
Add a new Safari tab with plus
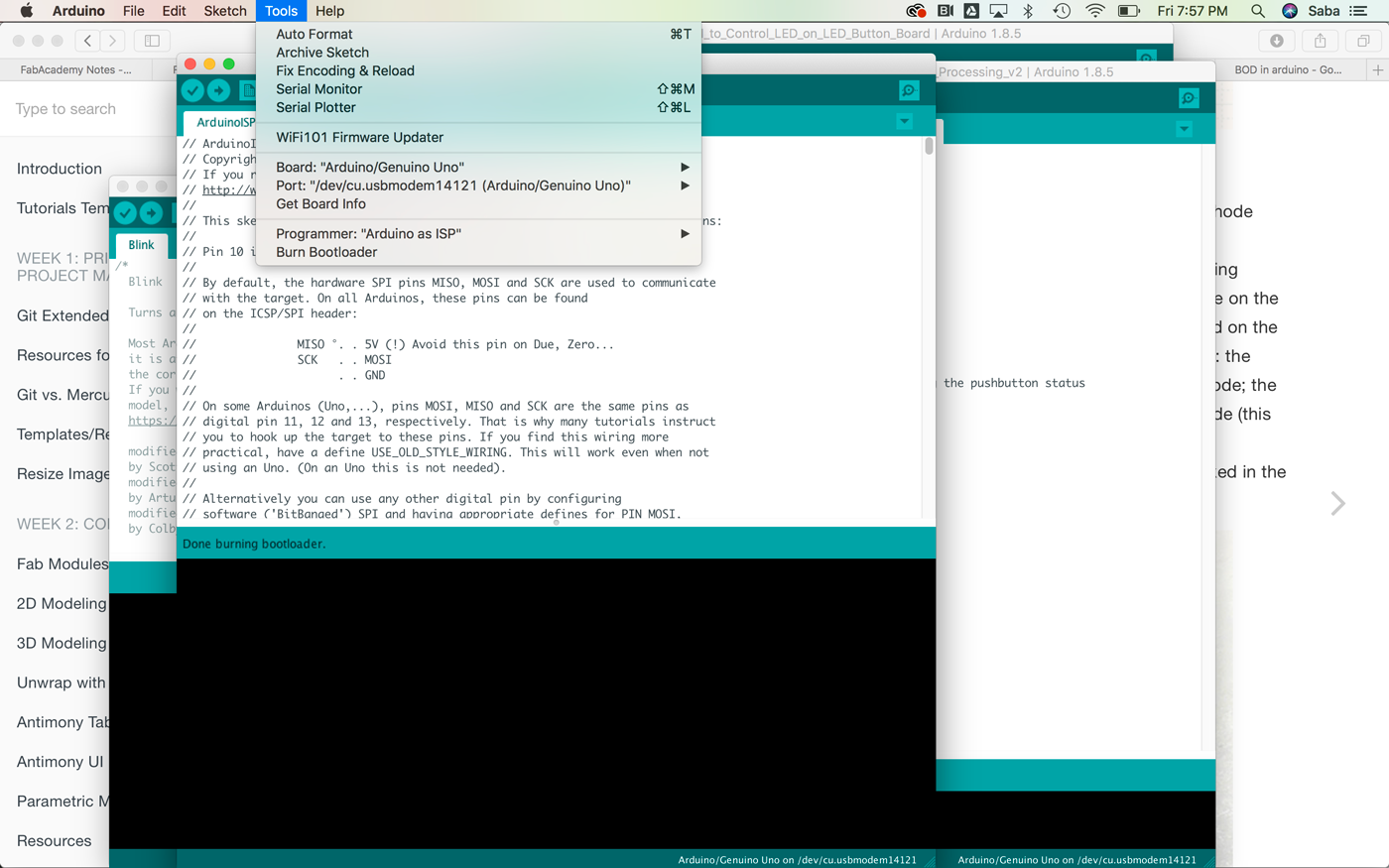[1378, 70]
